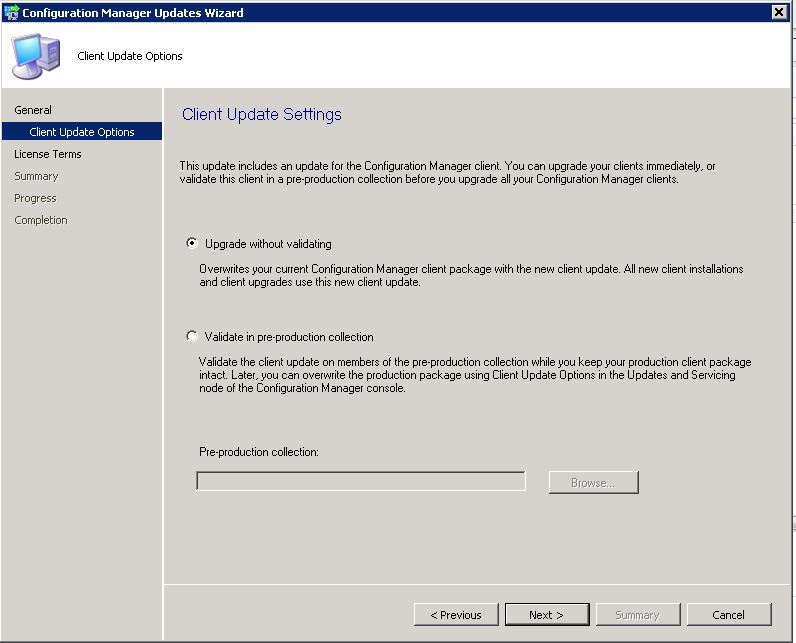The width and height of the screenshot is (796, 643).
Task: Click the Client Update Settings heading
Action: [x=261, y=114]
